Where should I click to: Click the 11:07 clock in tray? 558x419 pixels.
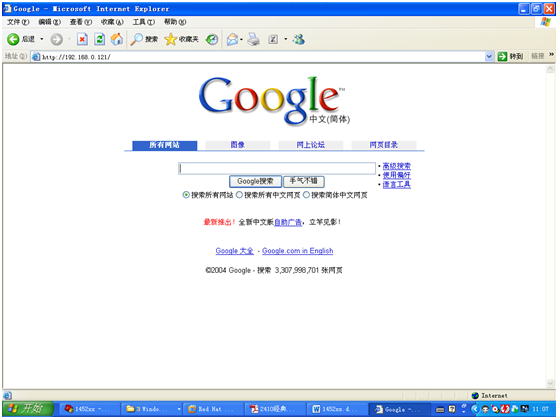tap(540, 409)
